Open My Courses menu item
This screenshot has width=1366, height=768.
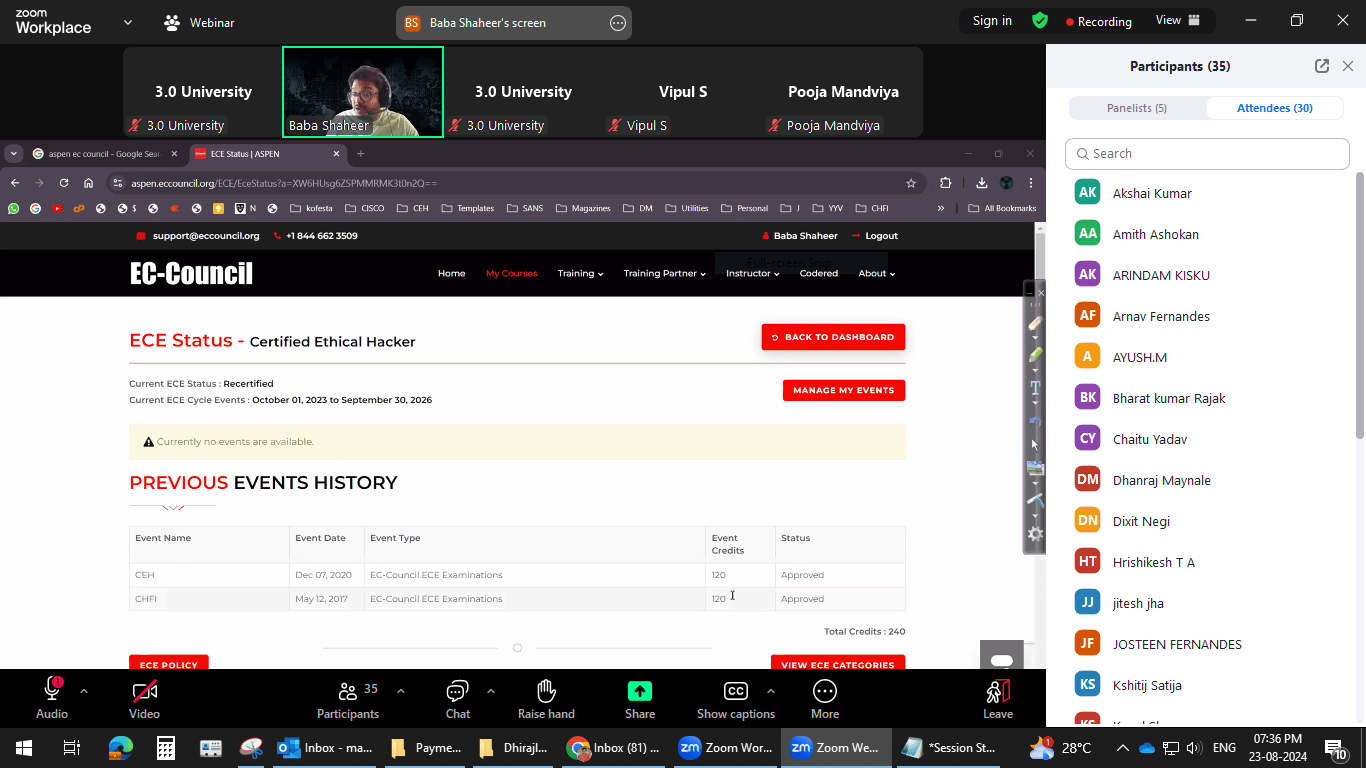(x=511, y=273)
